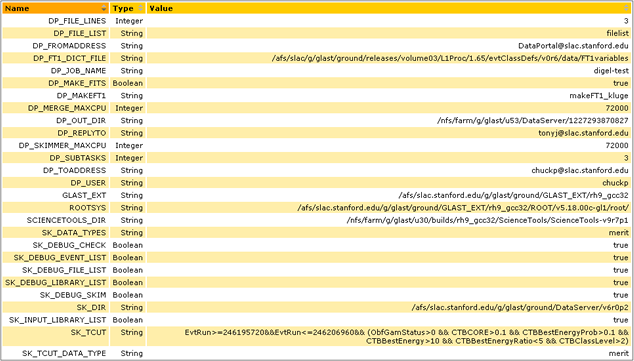Image resolution: width=634 pixels, height=361 pixels.
Task: Select the DP_FT1_DICT_FILE name cell
Action: 70,58
